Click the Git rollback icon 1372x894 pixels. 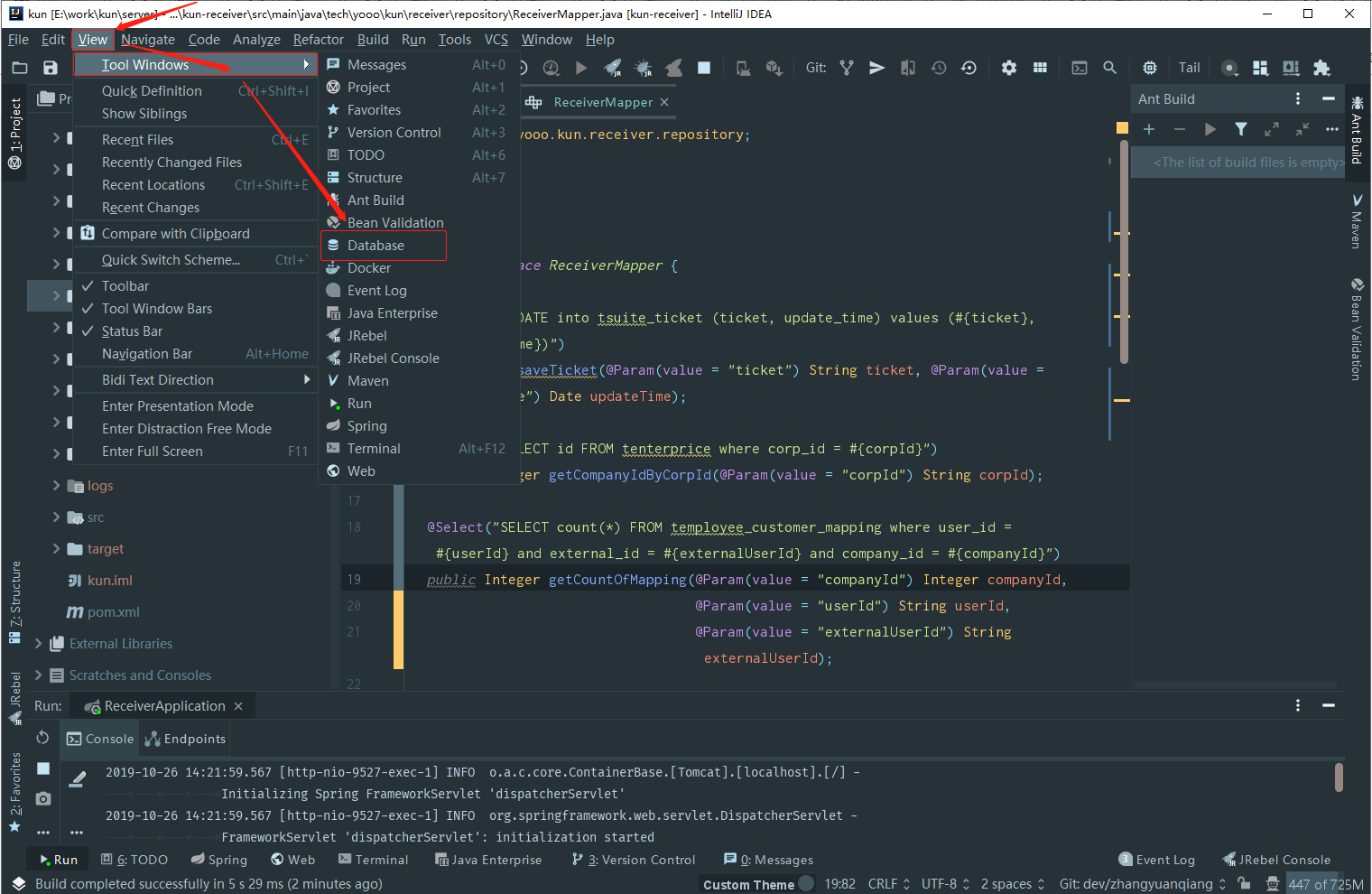coord(969,68)
